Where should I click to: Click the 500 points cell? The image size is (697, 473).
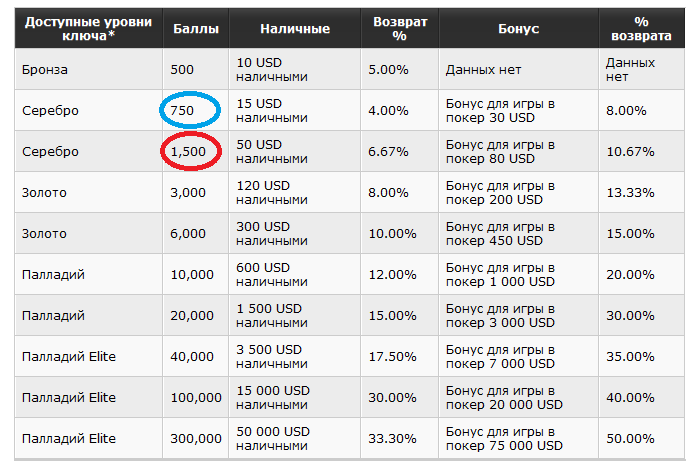183,70
